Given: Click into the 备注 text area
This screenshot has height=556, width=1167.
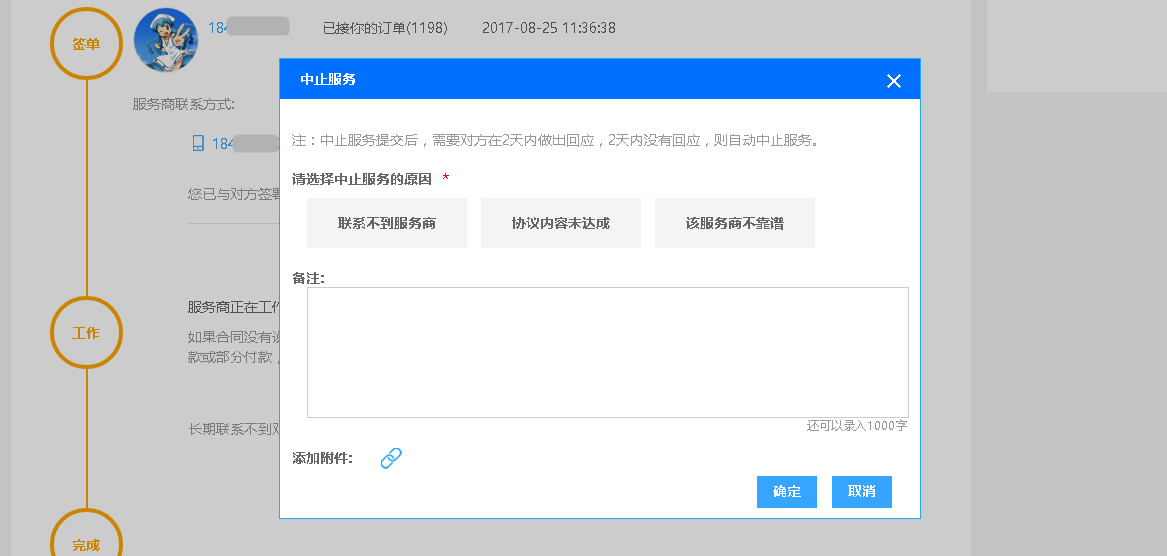Looking at the screenshot, I should click(x=607, y=352).
